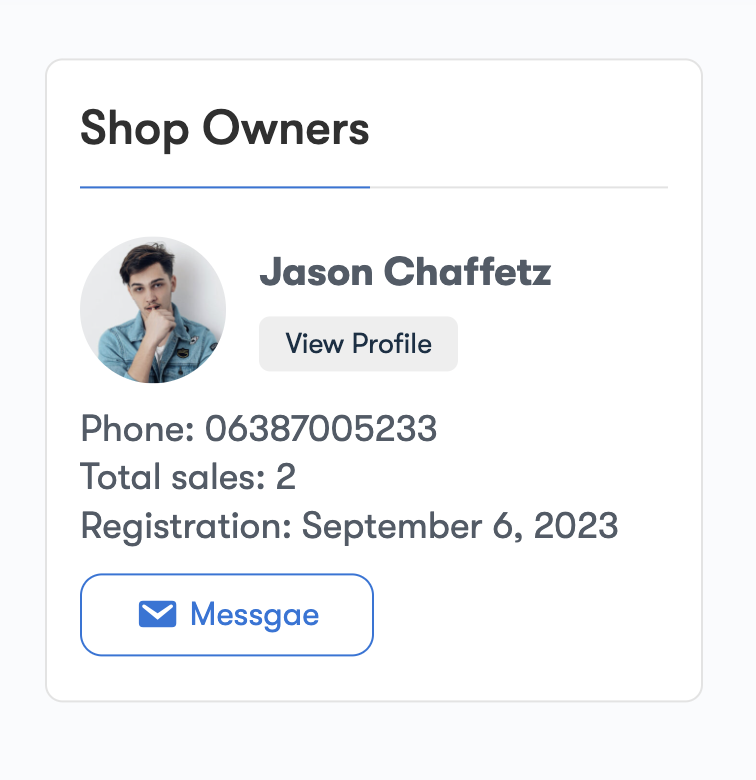Click the Messgae button label
The height and width of the screenshot is (780, 756).
[x=254, y=614]
